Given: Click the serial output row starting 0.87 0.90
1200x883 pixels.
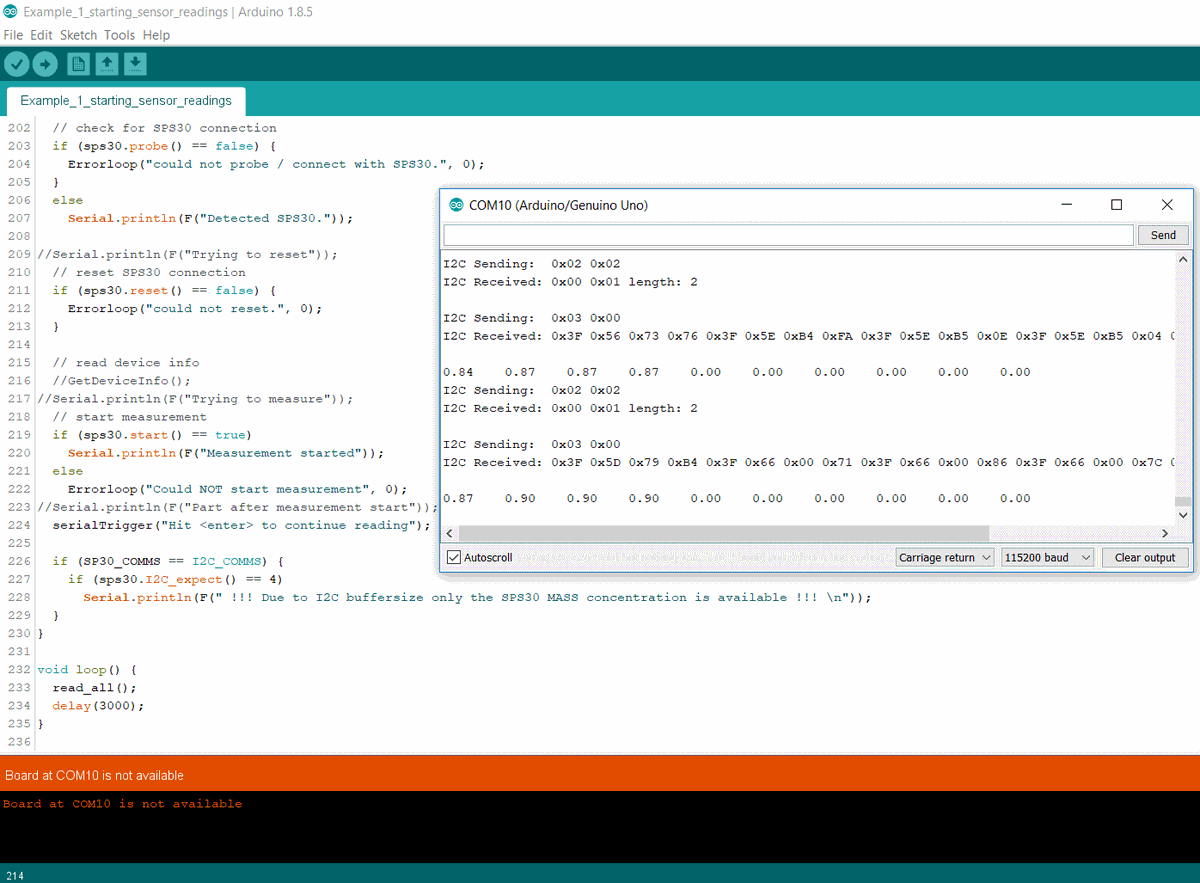Looking at the screenshot, I should pos(737,498).
